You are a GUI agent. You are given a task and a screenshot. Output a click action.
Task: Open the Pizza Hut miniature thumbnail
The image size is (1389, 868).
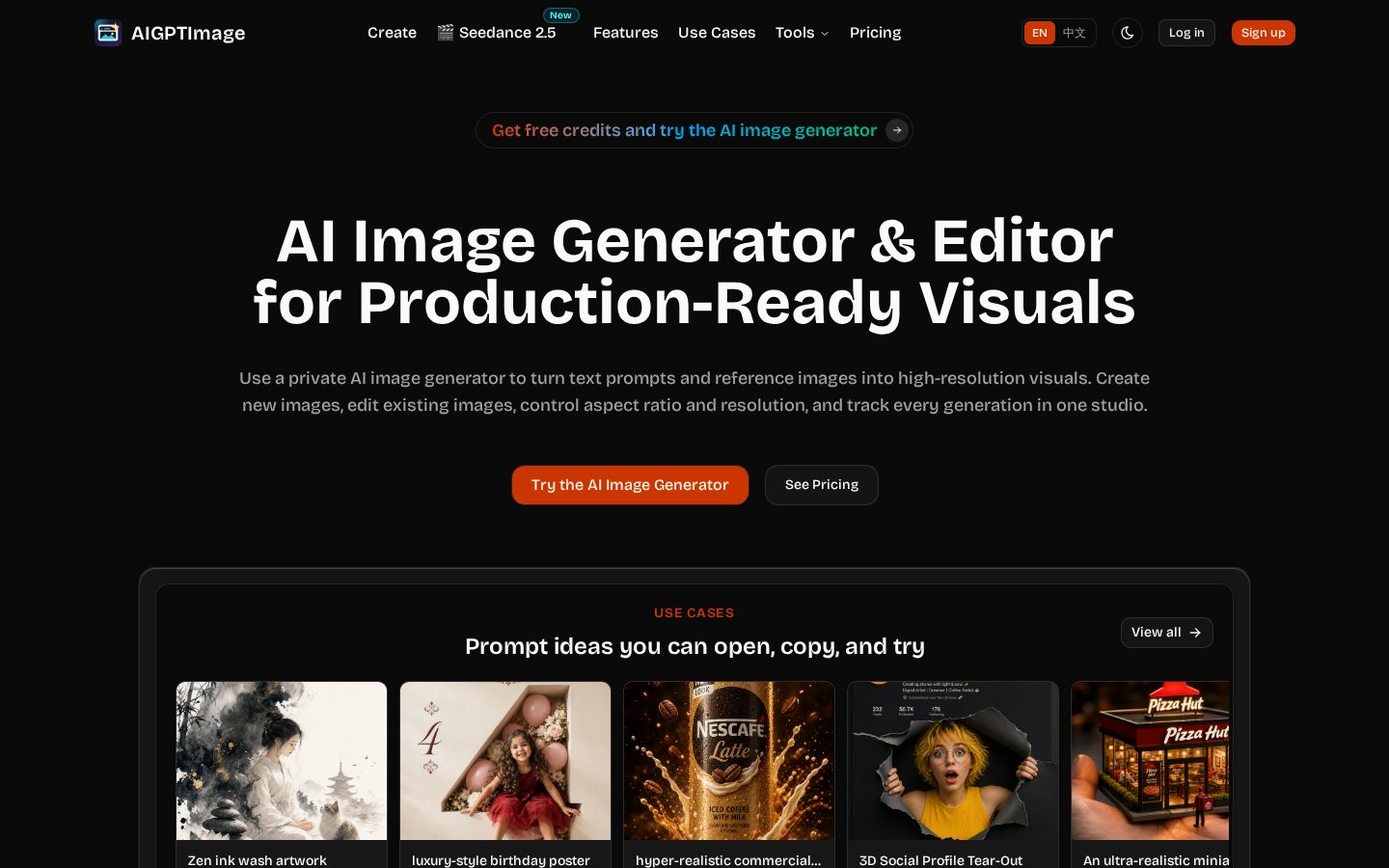pyautogui.click(x=1151, y=761)
